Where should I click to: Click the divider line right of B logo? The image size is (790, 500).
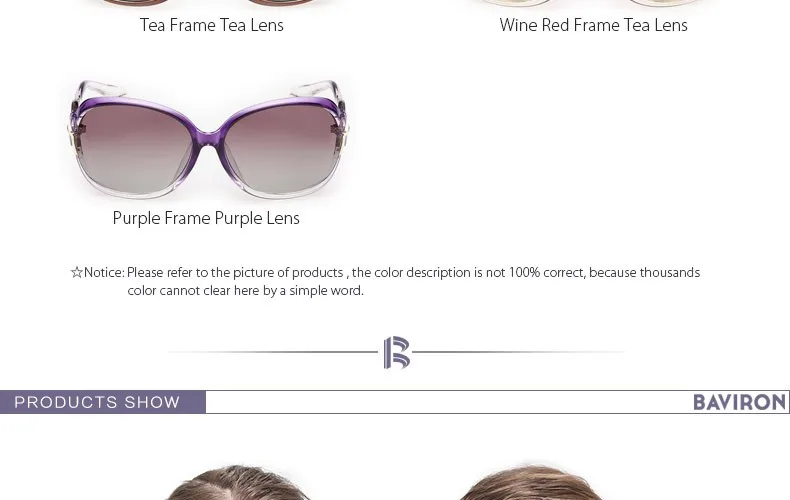point(519,352)
